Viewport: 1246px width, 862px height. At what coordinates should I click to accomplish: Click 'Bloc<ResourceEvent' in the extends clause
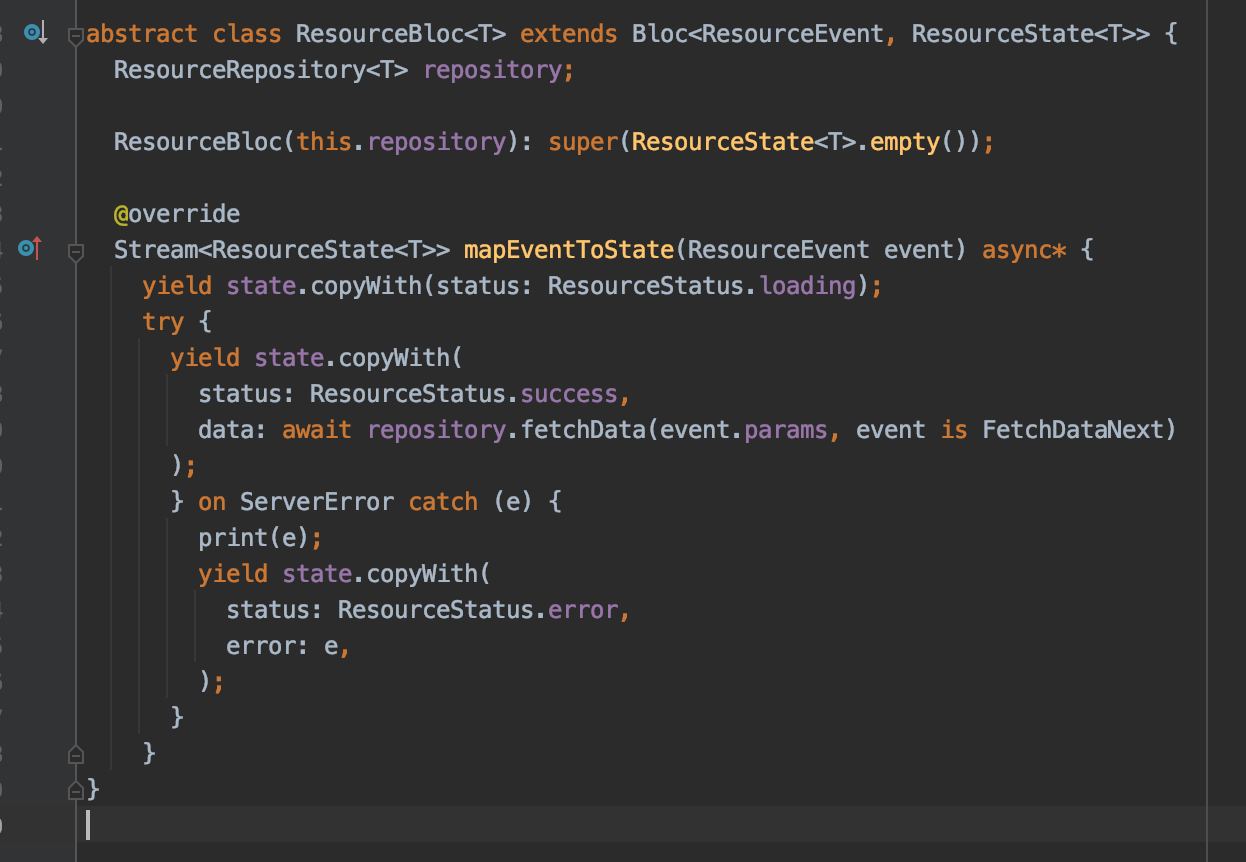[758, 34]
